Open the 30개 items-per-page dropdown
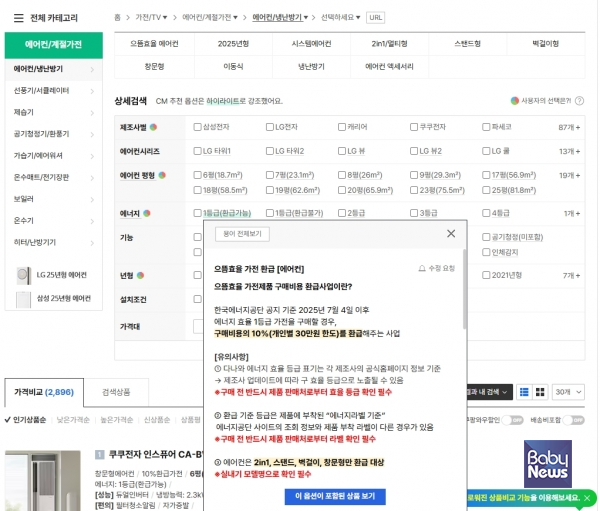Screen dimensions: 600x511 568,392
